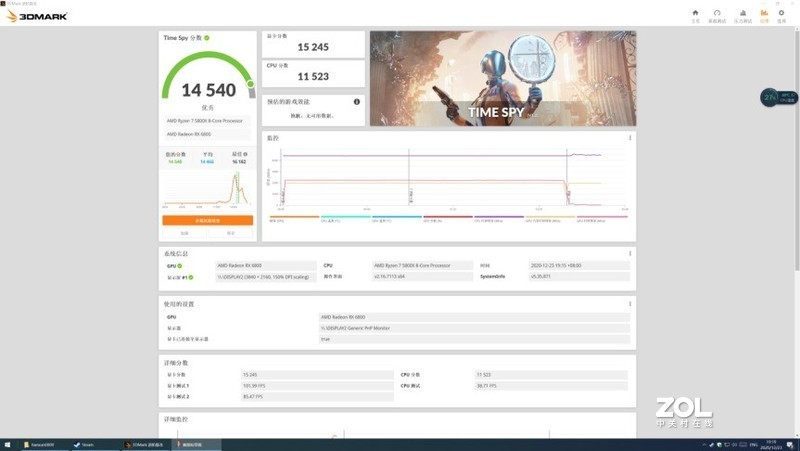Toggle the frame rate FPS legend series
Image resolution: width=800 pixels, height=451 pixels.
click(294, 219)
